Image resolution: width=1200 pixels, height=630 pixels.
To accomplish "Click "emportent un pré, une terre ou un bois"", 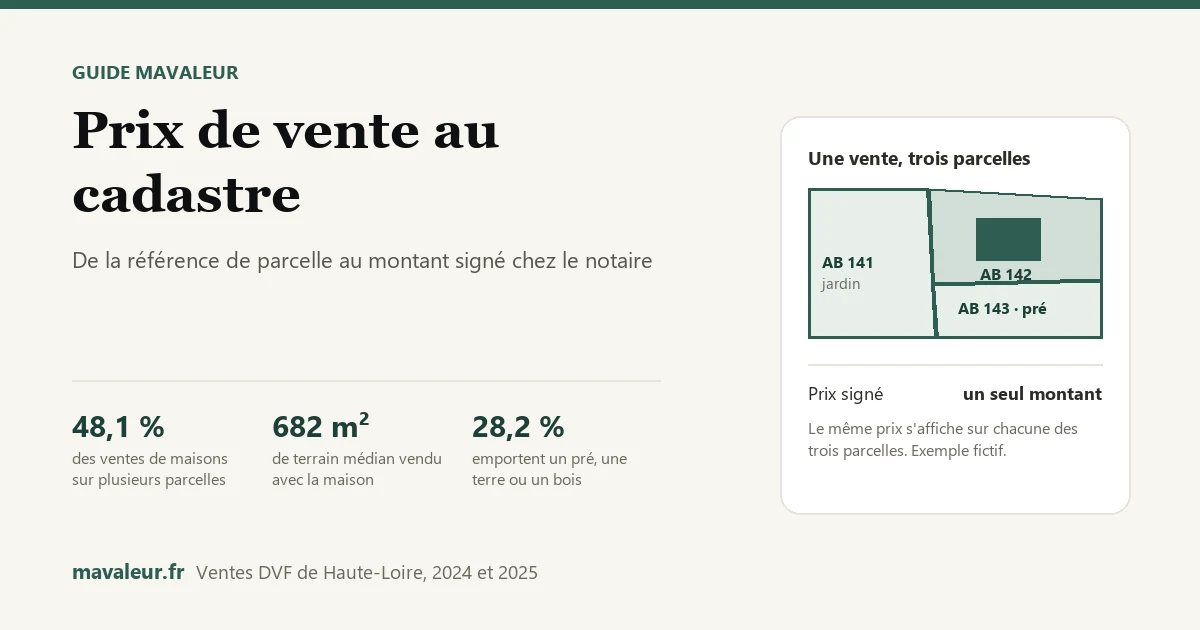I will [550, 469].
